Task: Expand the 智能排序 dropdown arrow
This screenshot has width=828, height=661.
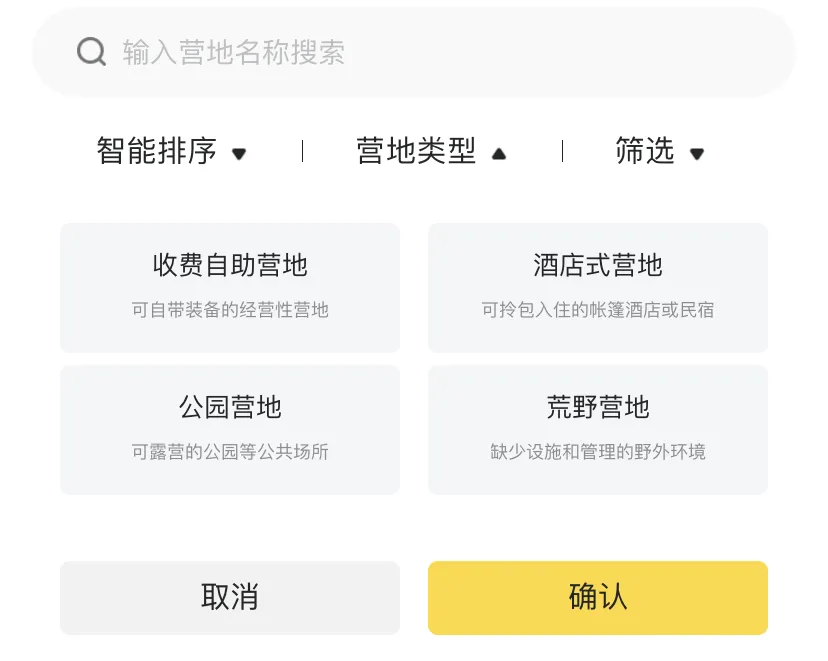Action: 239,154
